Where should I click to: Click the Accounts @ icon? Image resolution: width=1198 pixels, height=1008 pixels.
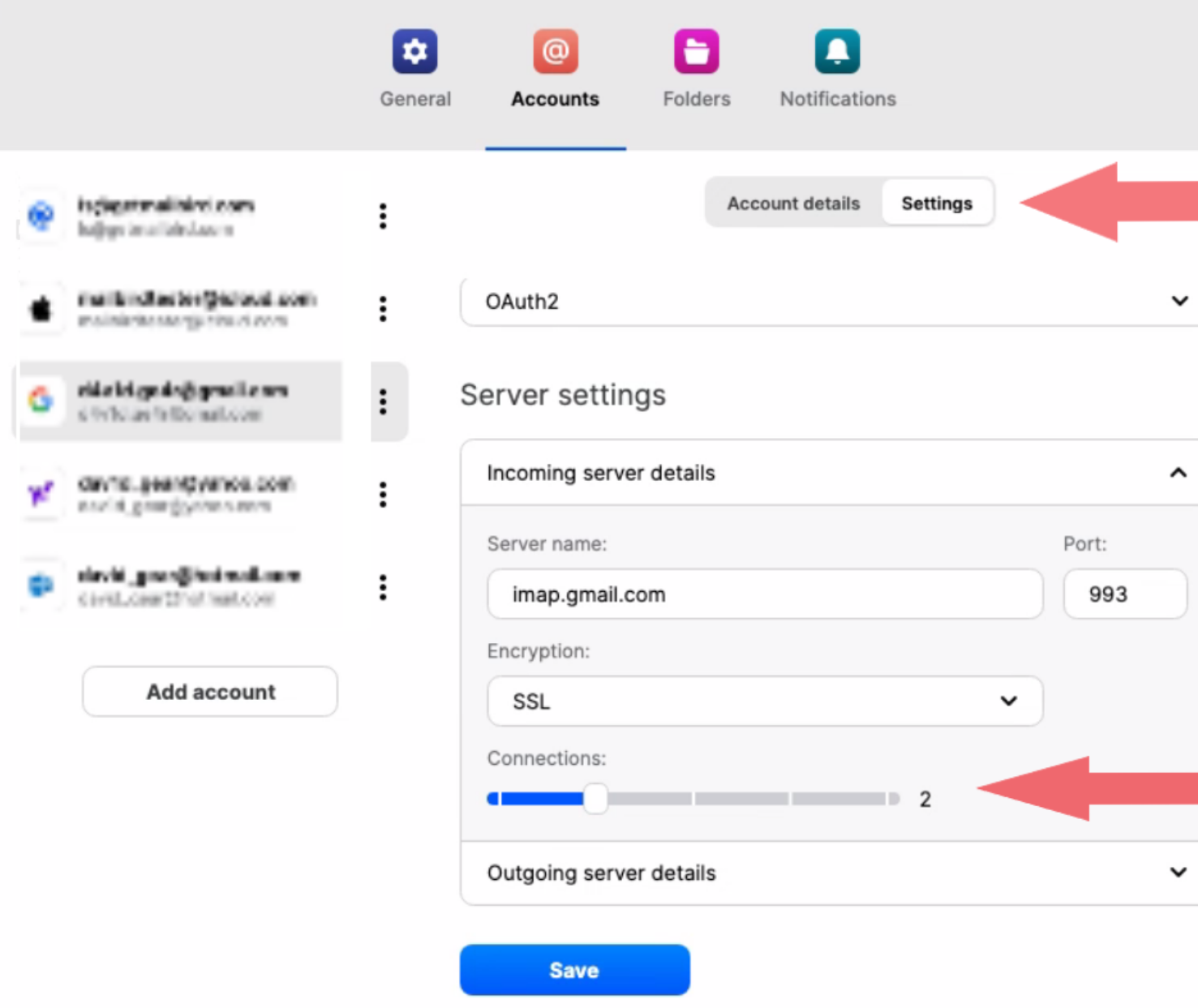tap(555, 50)
